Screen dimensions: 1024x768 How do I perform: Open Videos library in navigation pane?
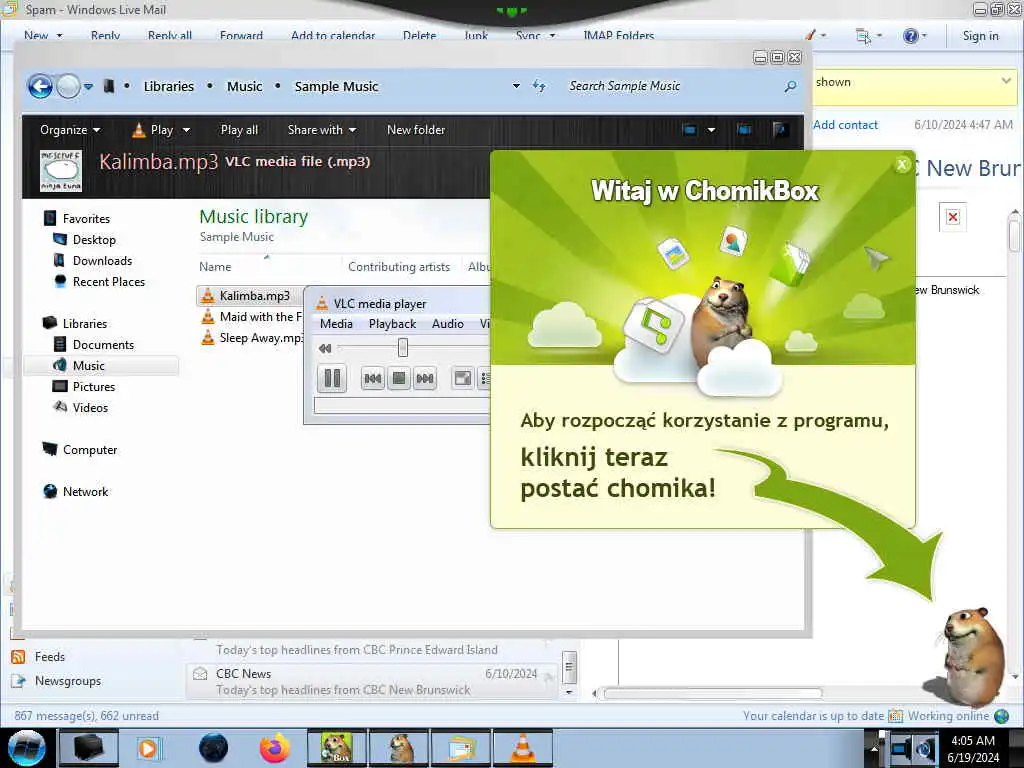[90, 408]
